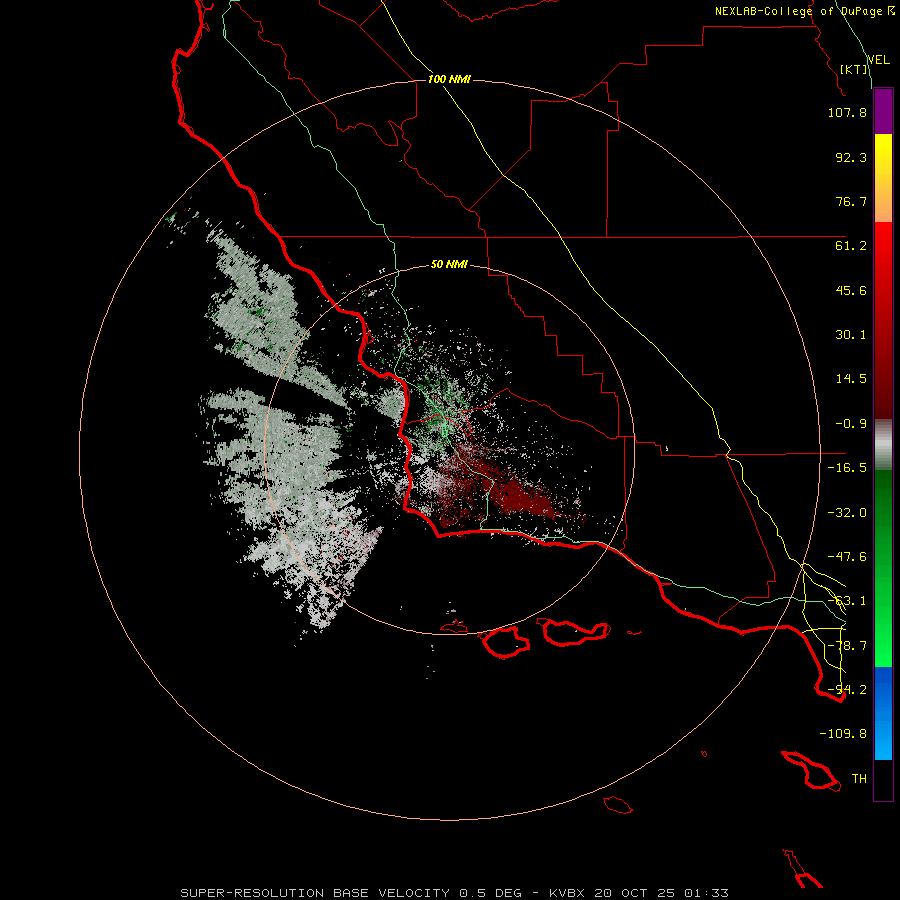Screen dimensions: 900x900
Task: Click the TH legend label
Action: [859, 779]
